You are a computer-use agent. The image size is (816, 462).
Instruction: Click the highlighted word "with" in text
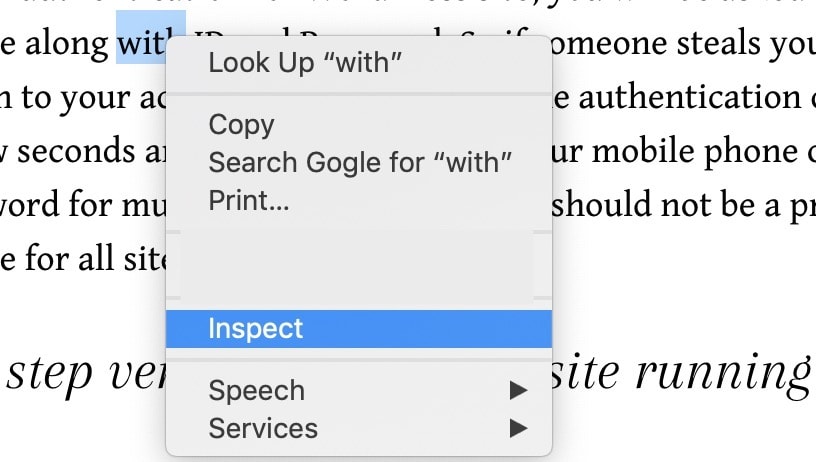(151, 45)
